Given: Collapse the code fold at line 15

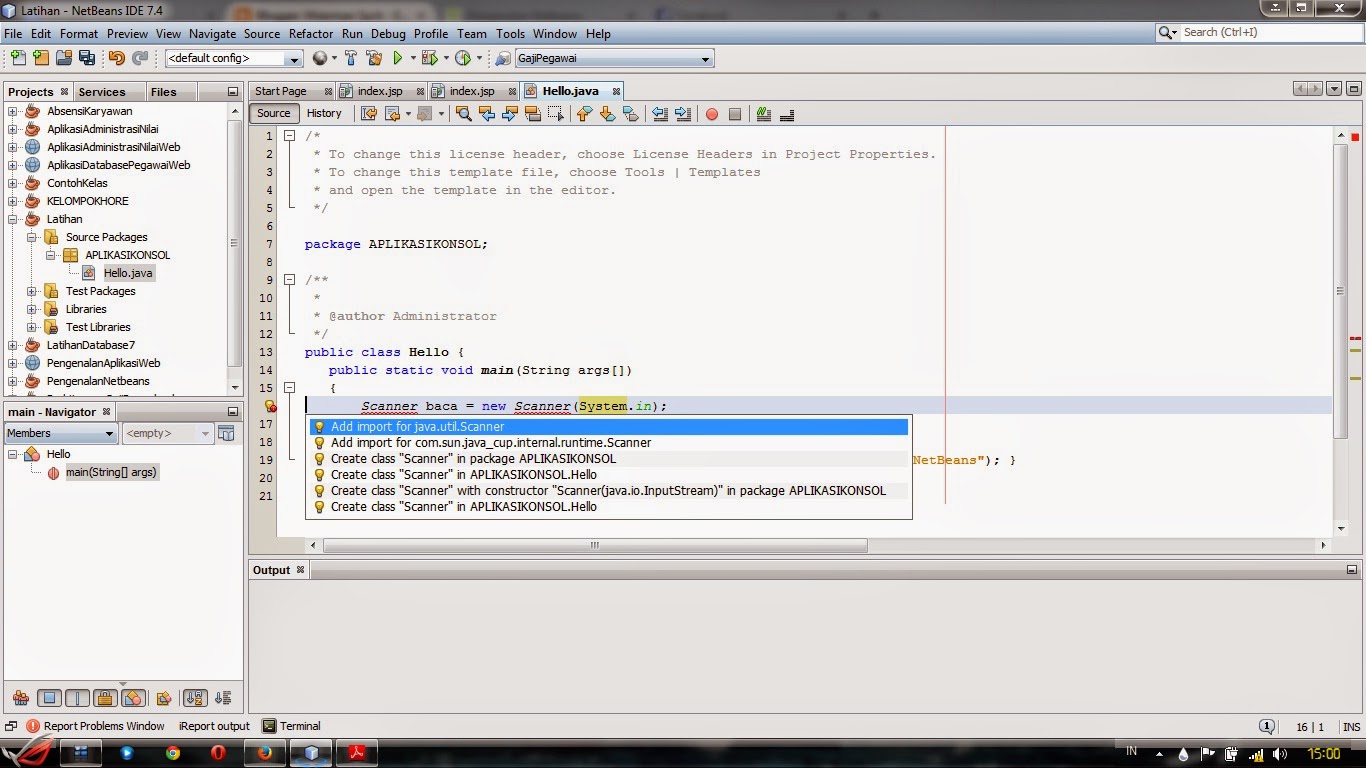Looking at the screenshot, I should pyautogui.click(x=289, y=388).
